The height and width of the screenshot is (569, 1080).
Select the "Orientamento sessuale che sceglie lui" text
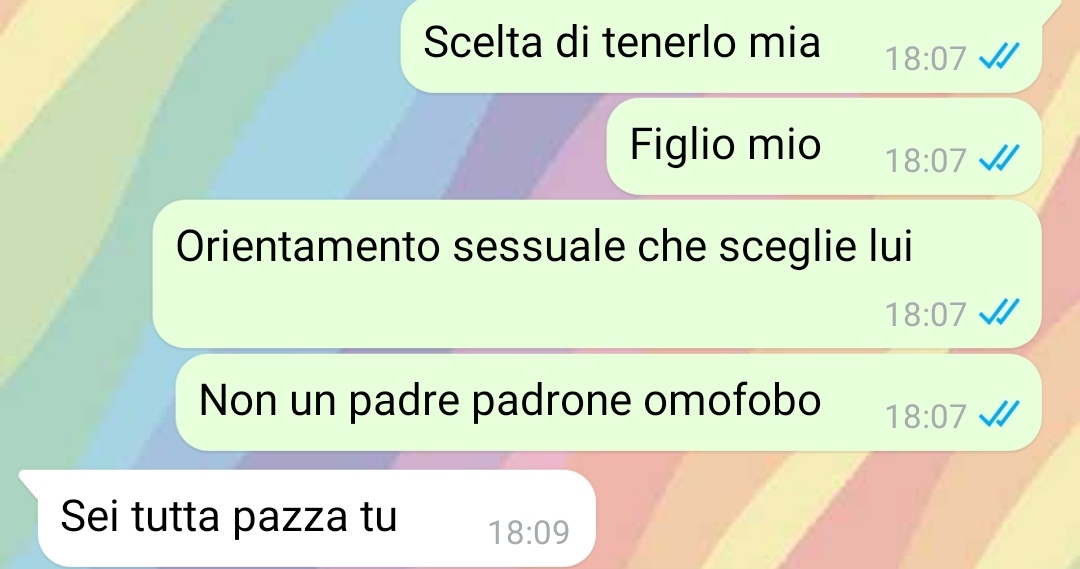click(x=544, y=246)
